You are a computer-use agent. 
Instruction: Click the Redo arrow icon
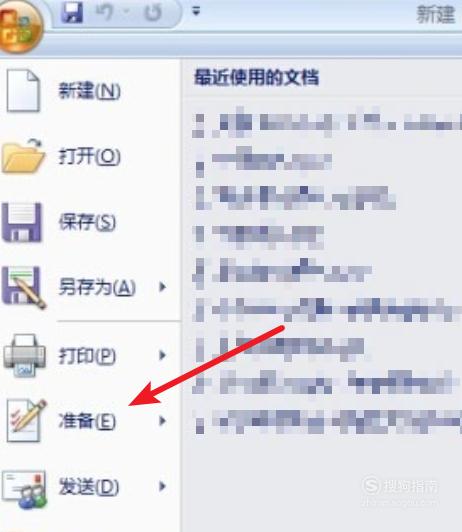pyautogui.click(x=153, y=13)
